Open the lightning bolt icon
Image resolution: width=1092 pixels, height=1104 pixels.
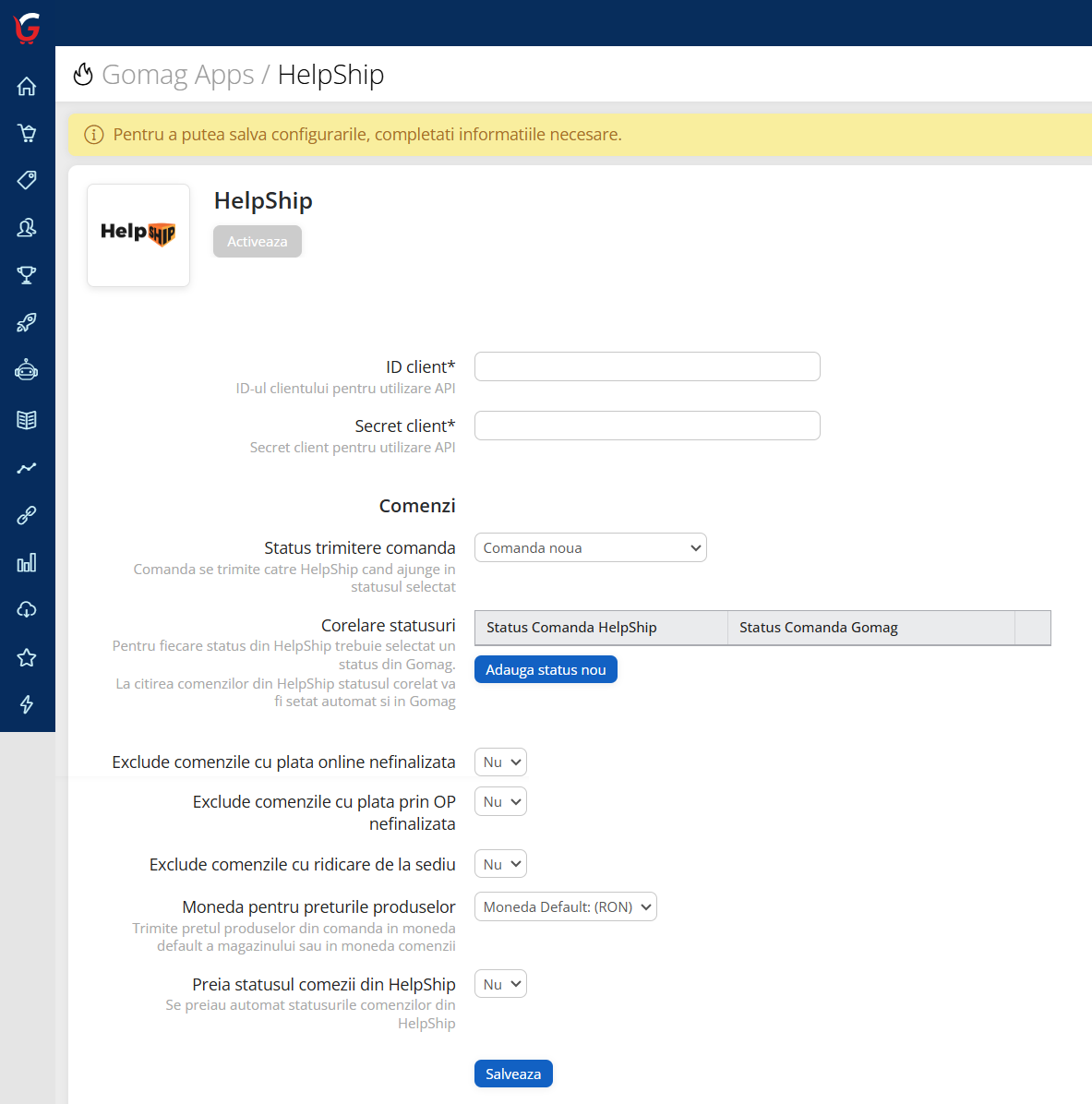coord(27,705)
